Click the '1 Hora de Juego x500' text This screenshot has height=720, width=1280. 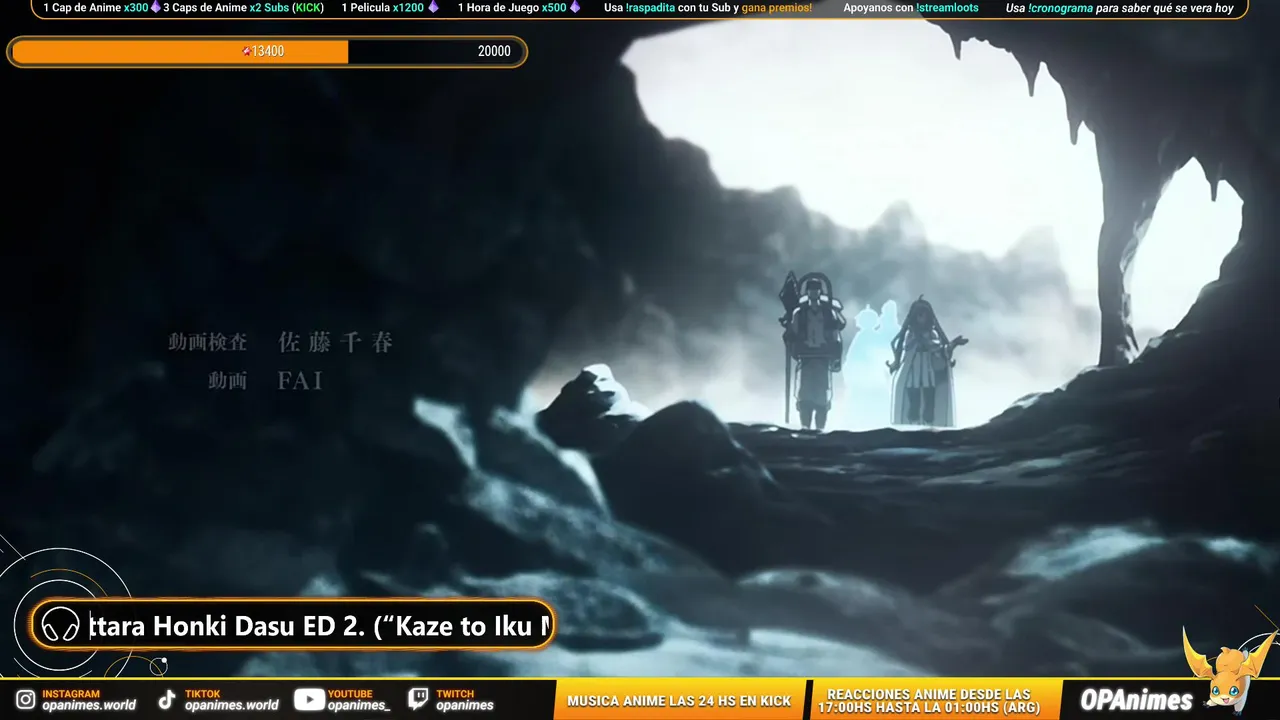512,8
